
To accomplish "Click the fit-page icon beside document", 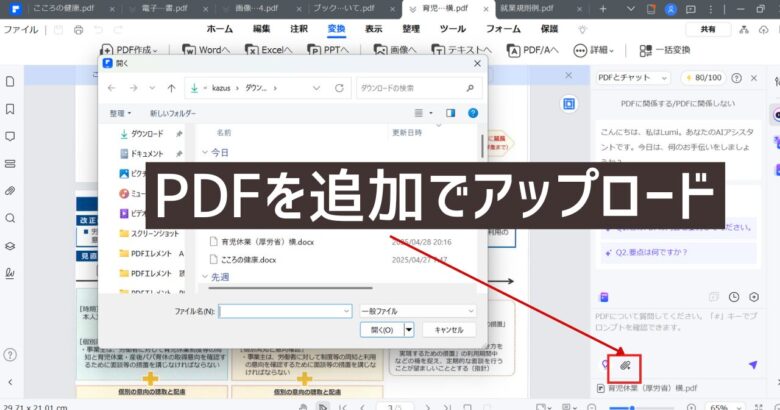I will click(x=569, y=103).
